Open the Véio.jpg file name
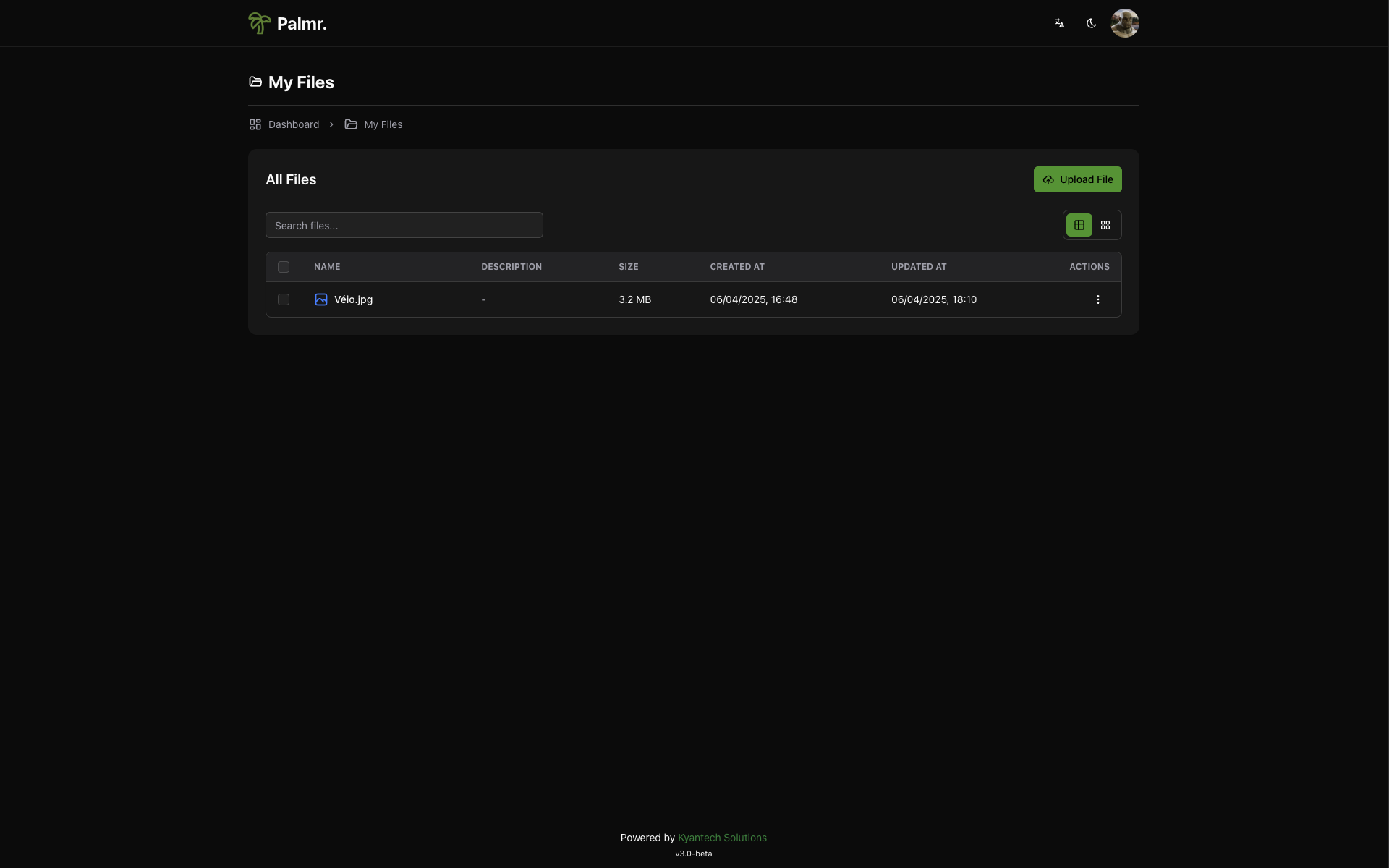 point(353,299)
